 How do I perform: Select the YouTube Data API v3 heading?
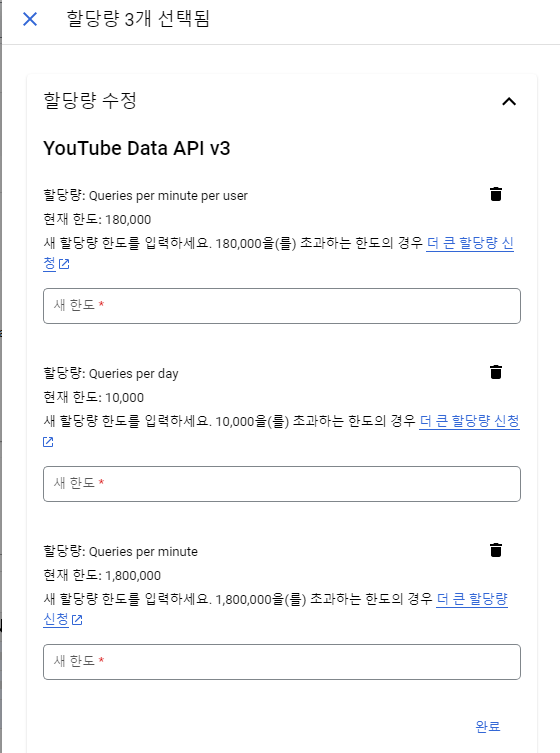pos(137,148)
